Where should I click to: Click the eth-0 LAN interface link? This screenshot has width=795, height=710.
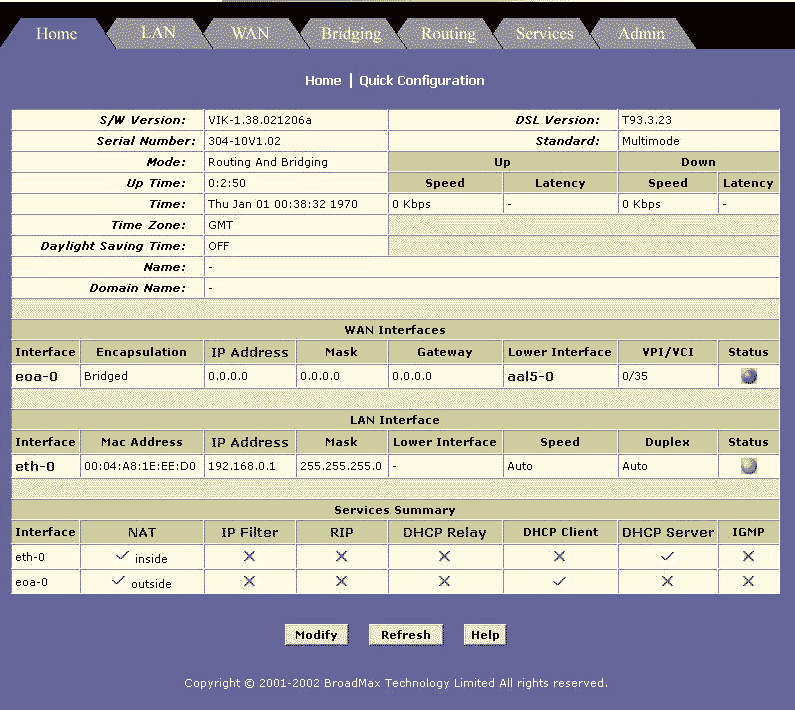click(x=35, y=466)
